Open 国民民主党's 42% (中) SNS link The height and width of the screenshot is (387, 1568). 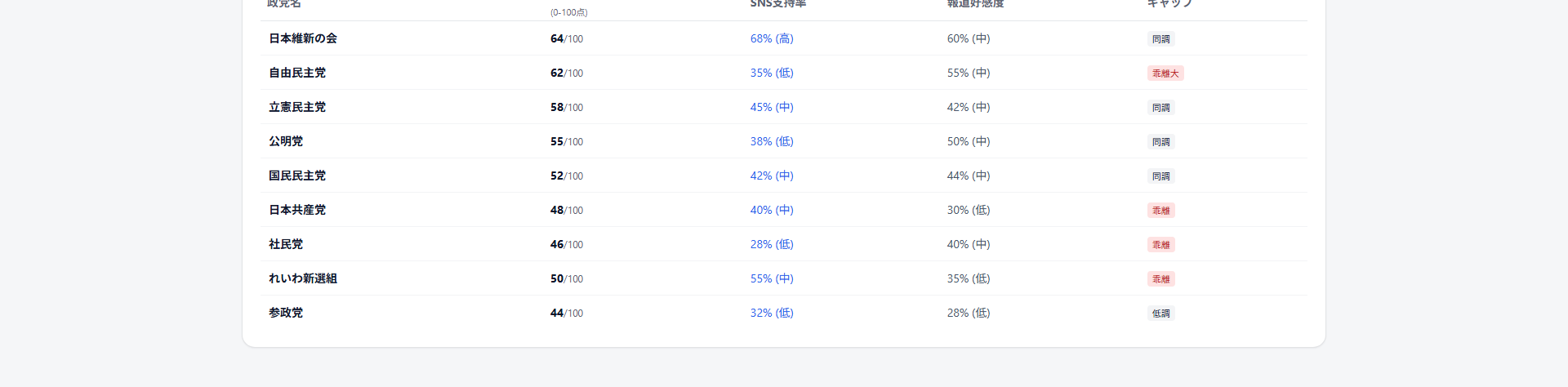(x=772, y=176)
